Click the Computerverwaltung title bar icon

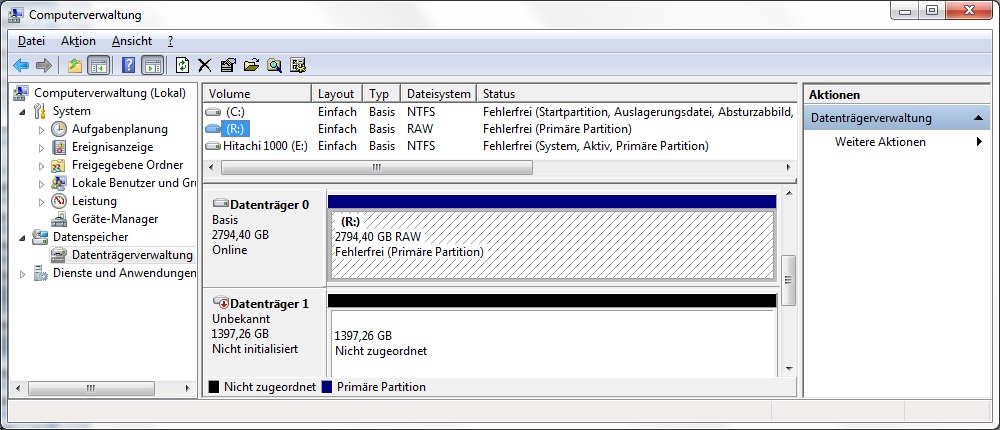[17, 14]
